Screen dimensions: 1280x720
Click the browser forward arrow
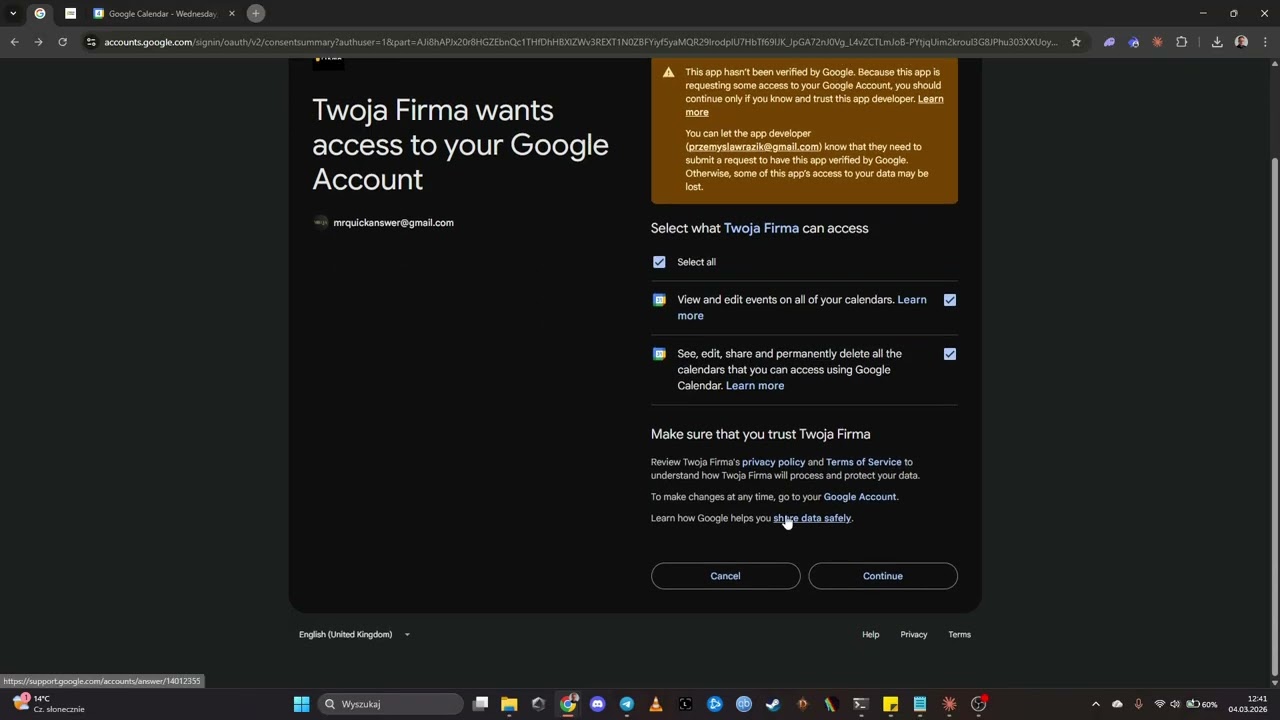pos(38,42)
